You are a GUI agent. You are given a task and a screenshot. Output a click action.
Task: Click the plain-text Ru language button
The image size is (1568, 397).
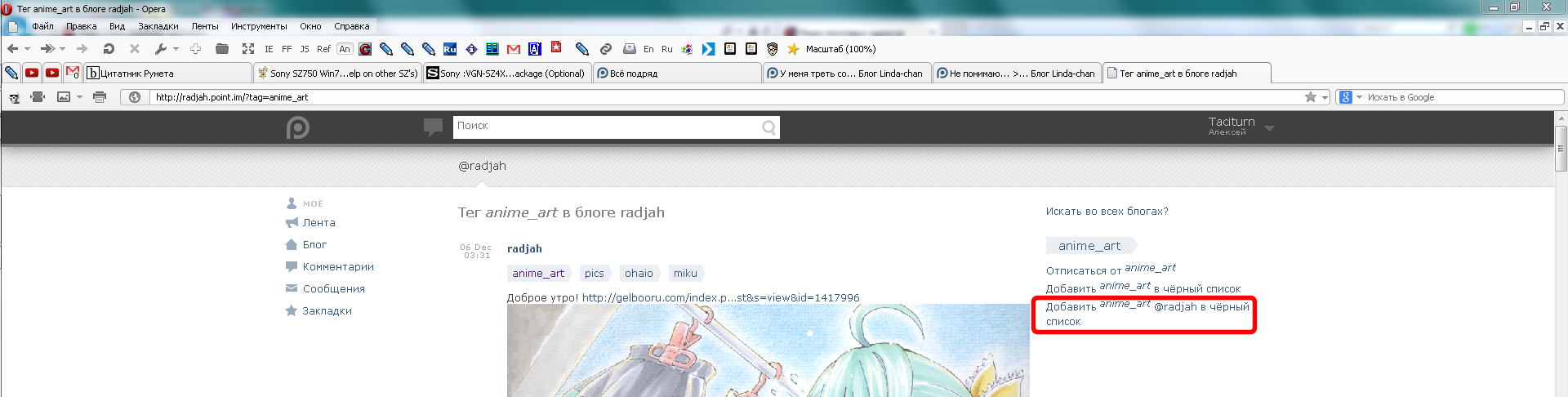click(x=667, y=49)
